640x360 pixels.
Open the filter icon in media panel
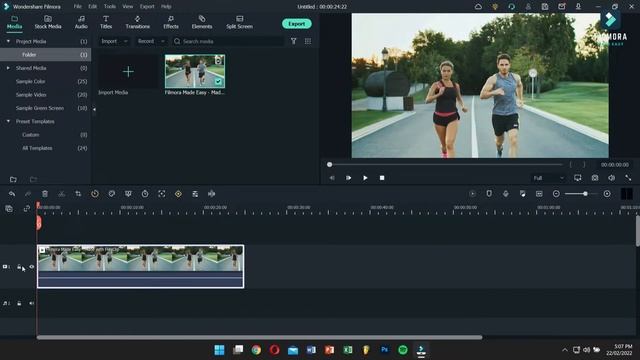[293, 41]
